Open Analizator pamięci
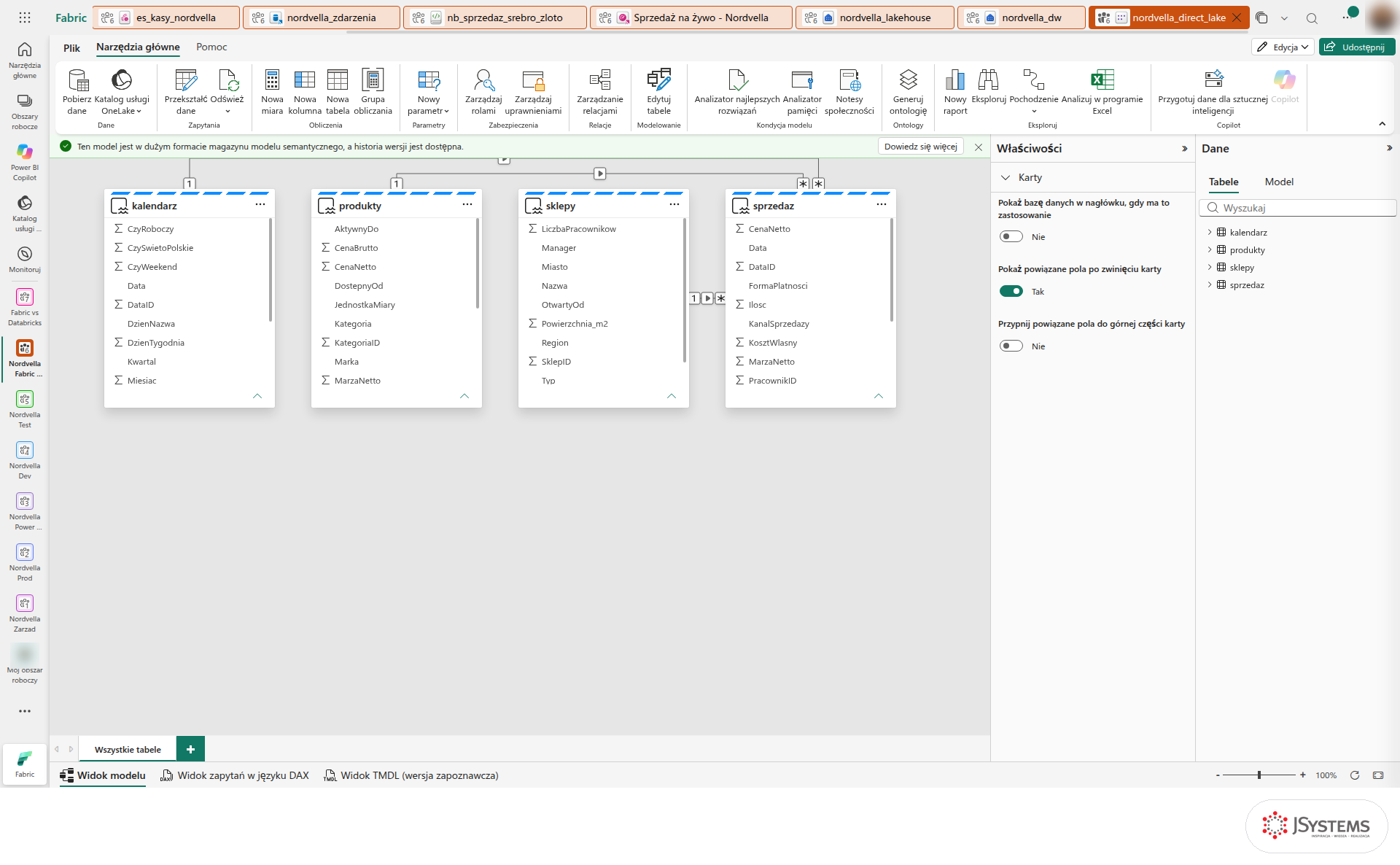This screenshot has width=1400, height=865. tap(802, 92)
